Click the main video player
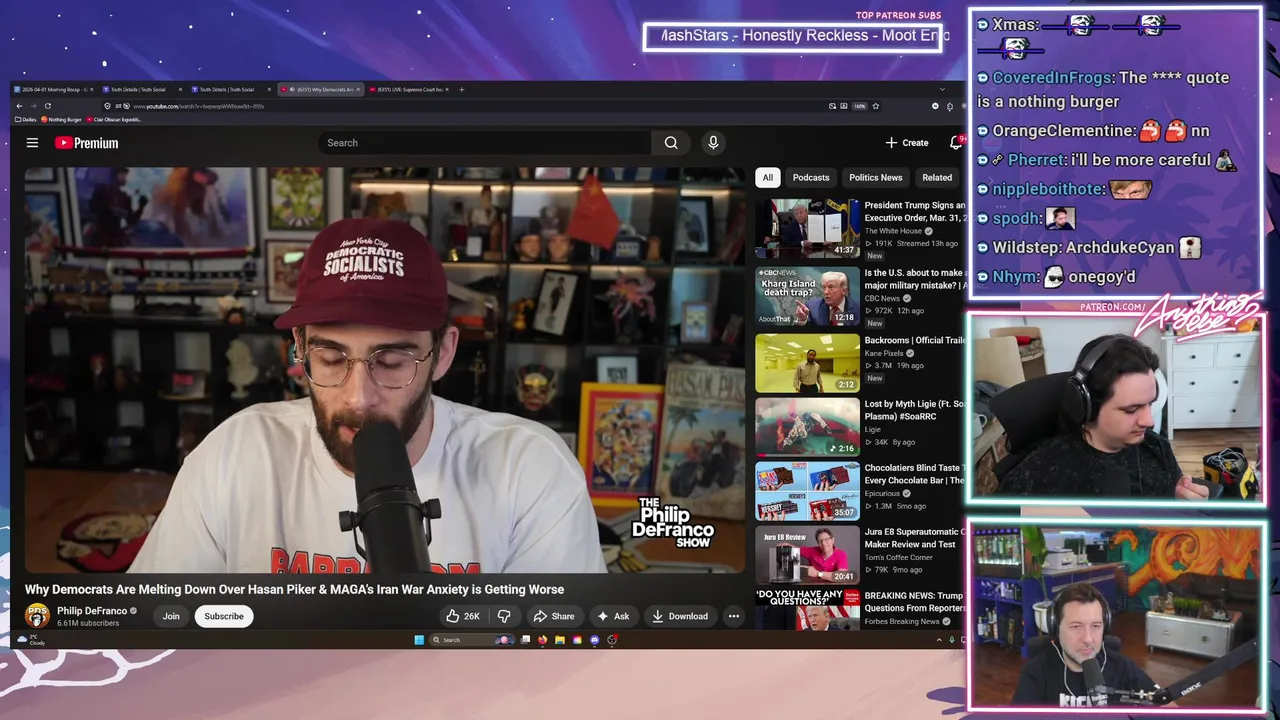 pos(385,370)
